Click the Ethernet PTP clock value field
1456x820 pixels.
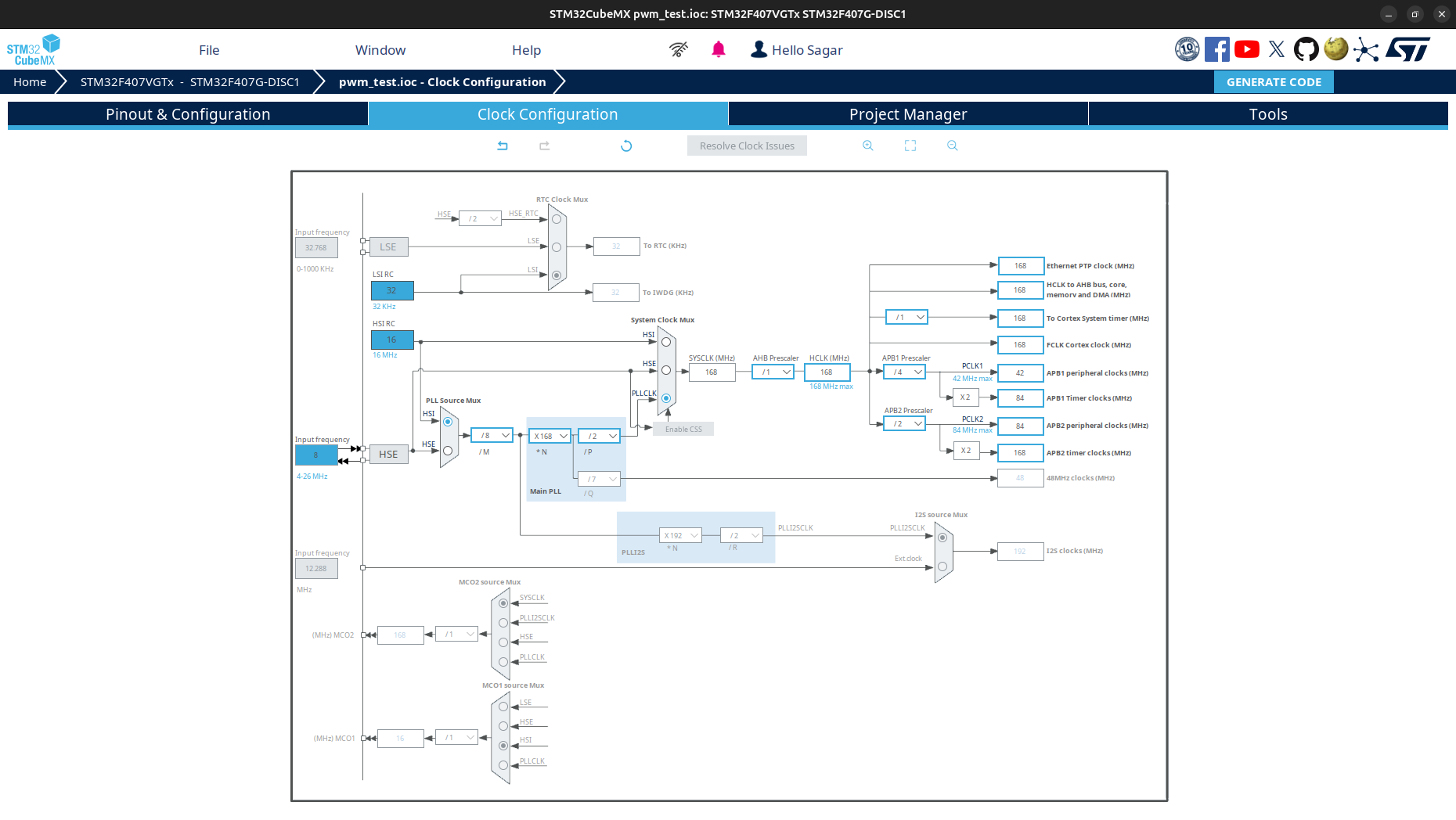point(1021,265)
